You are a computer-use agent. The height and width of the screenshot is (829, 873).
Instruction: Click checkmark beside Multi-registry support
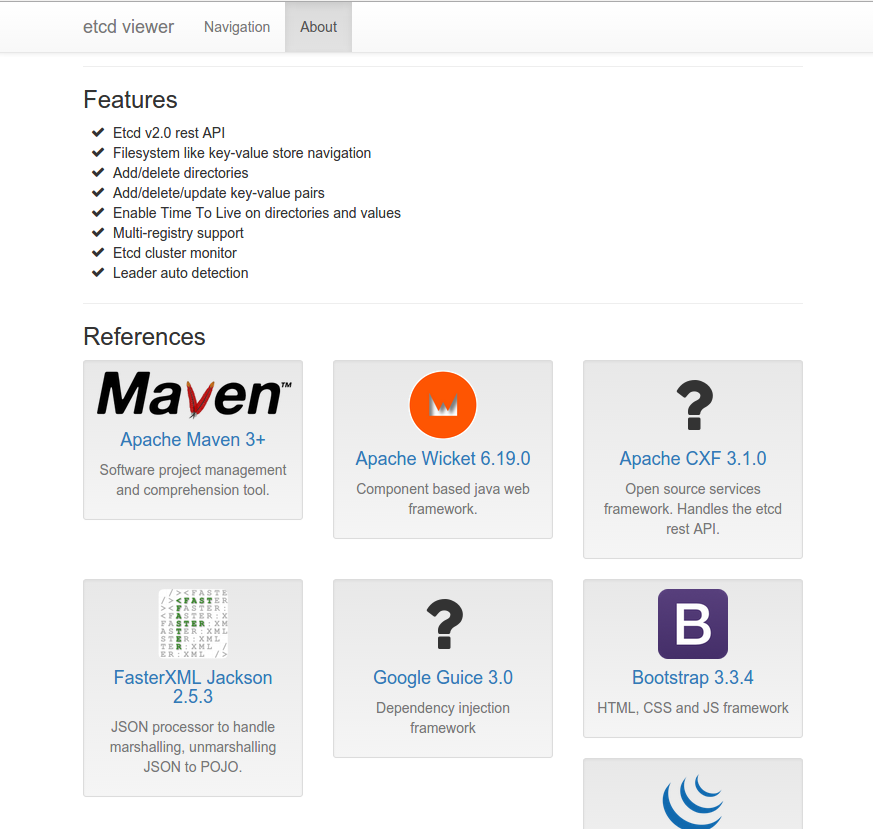tap(98, 233)
